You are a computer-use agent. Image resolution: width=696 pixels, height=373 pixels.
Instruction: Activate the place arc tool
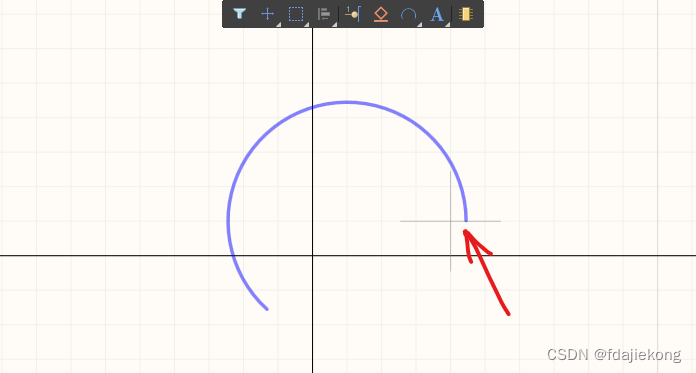click(x=408, y=15)
